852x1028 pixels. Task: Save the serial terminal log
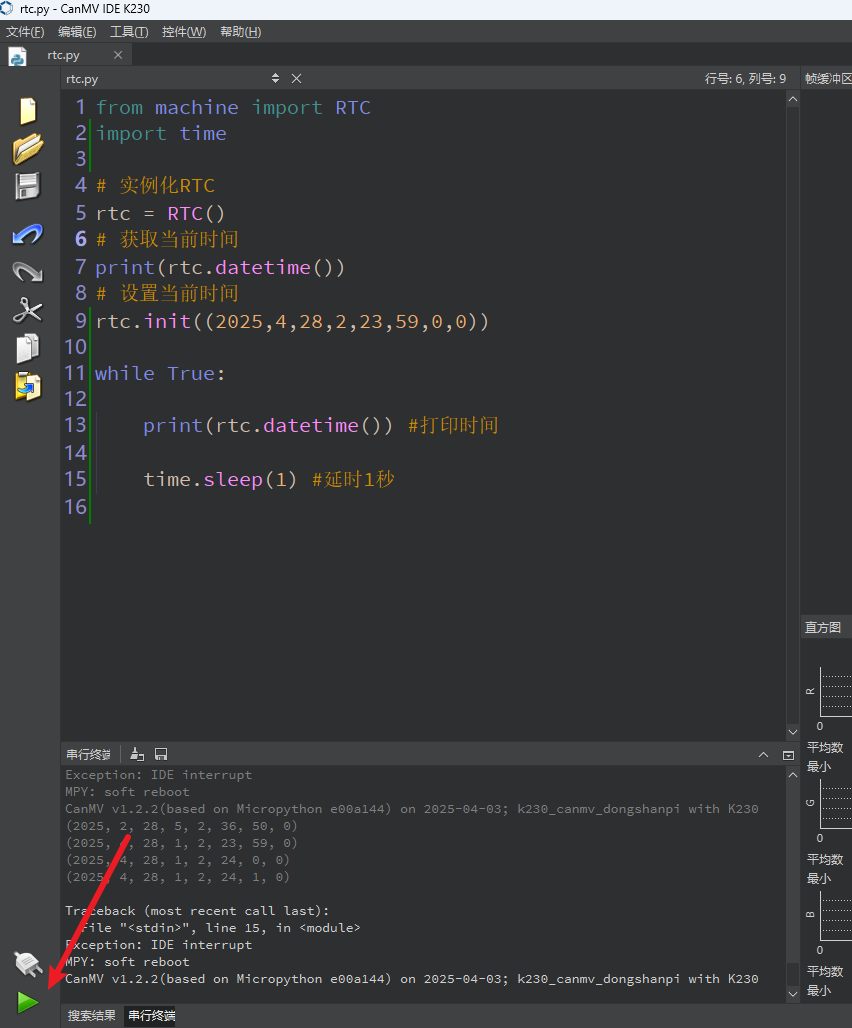pos(161,754)
